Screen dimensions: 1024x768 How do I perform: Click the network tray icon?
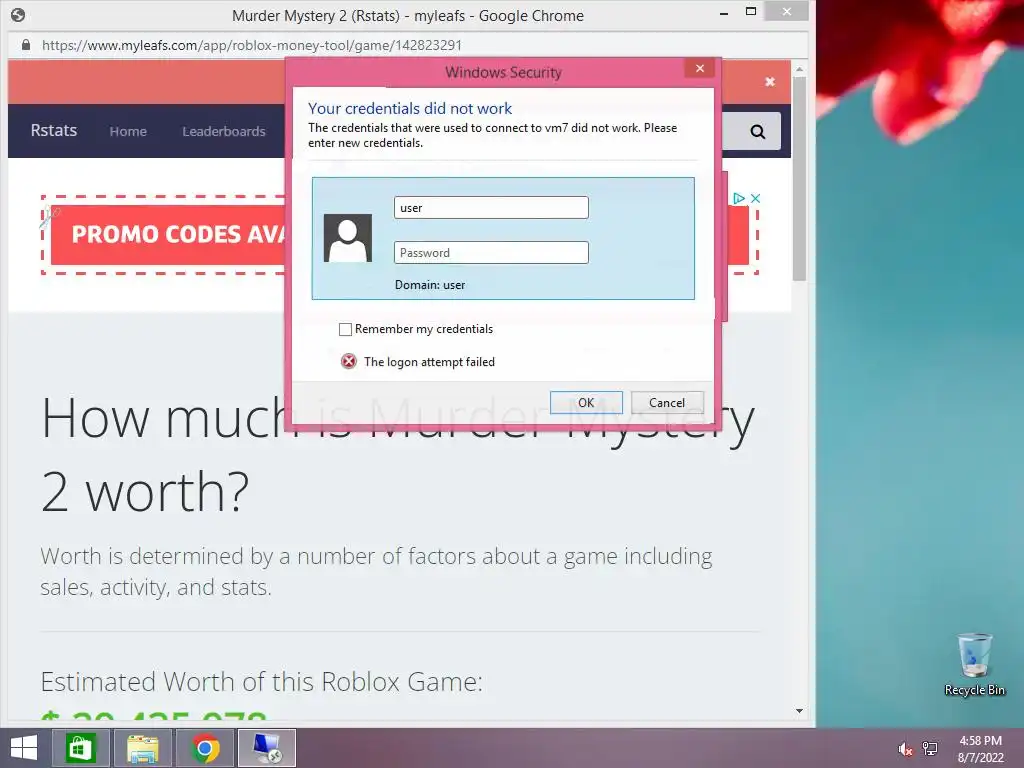pyautogui.click(x=930, y=749)
